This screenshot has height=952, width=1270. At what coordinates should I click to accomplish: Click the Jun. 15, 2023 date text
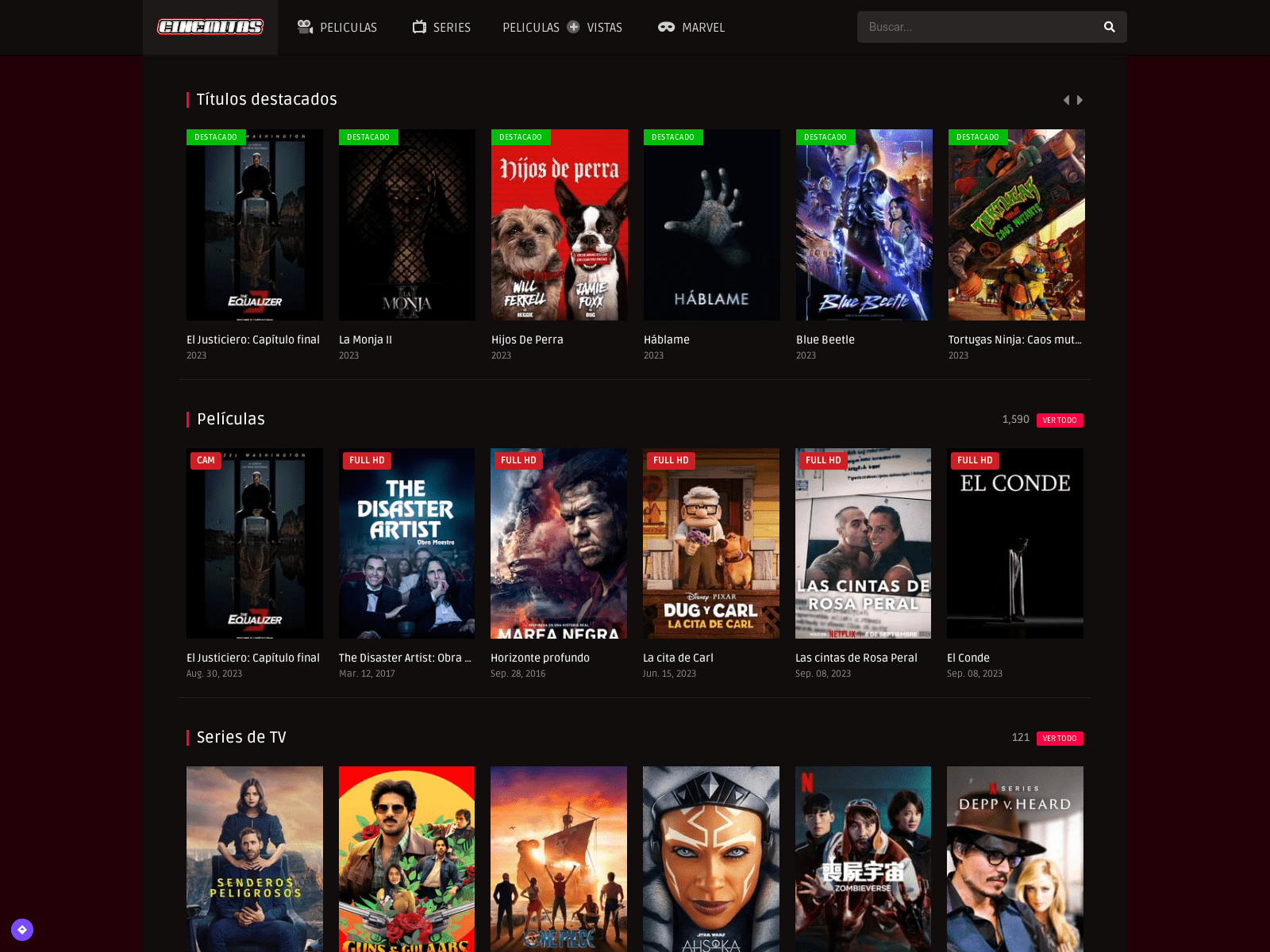tap(669, 674)
